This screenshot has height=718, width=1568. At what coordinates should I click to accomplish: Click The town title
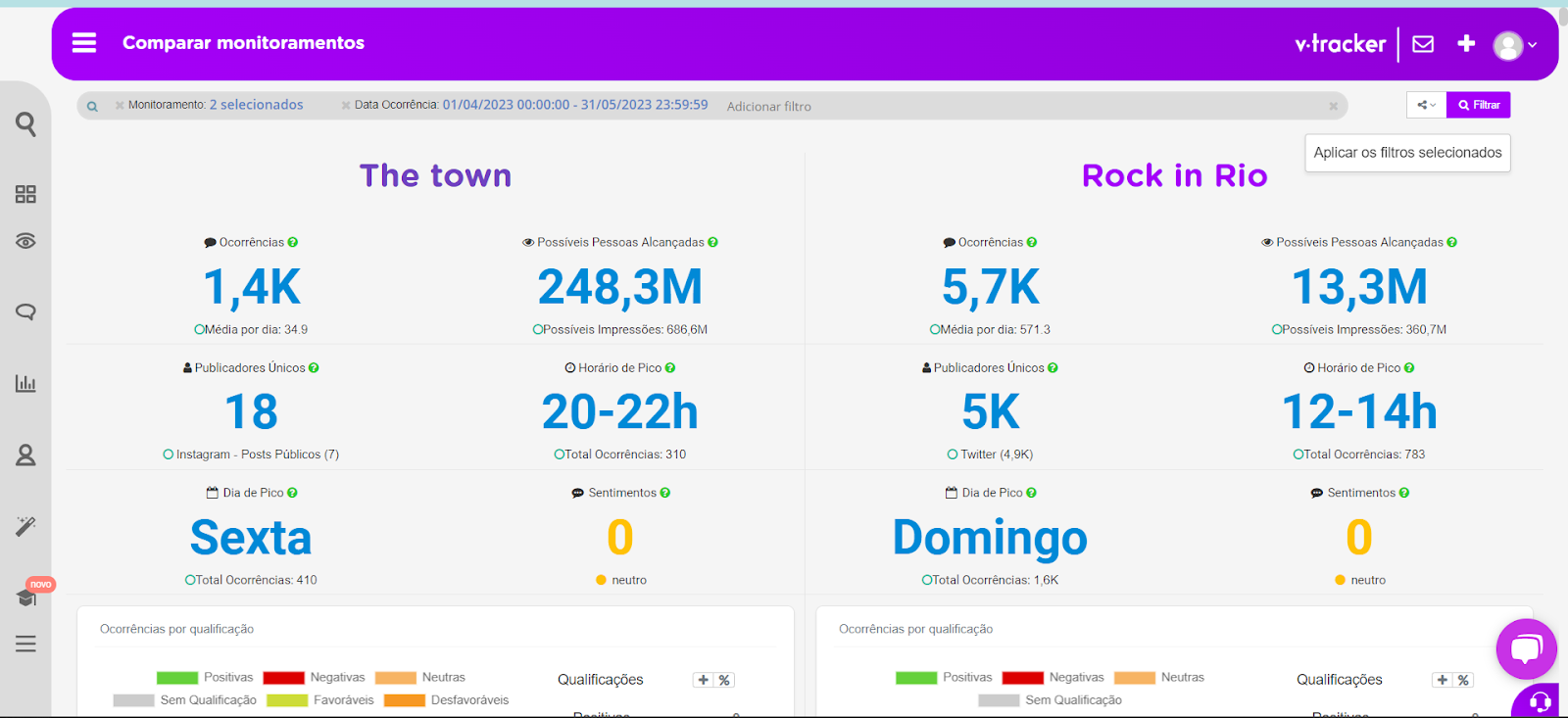[x=435, y=175]
